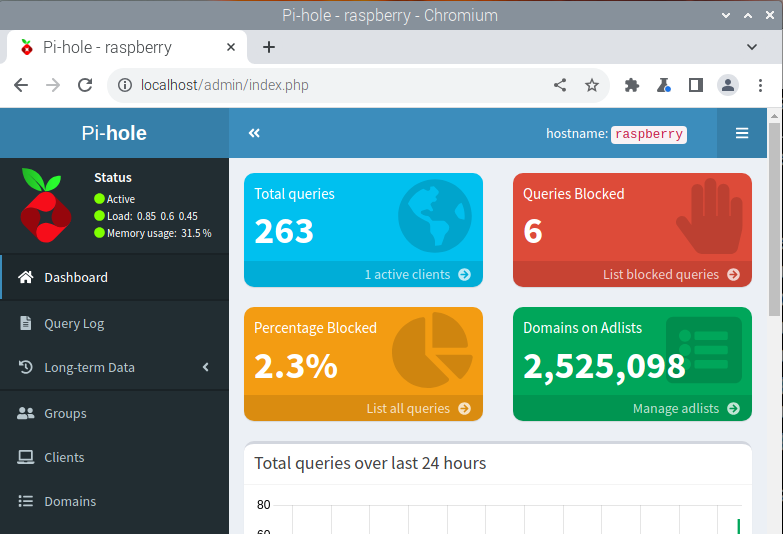
Task: Collapse the sidebar with double chevron
Action: point(254,133)
